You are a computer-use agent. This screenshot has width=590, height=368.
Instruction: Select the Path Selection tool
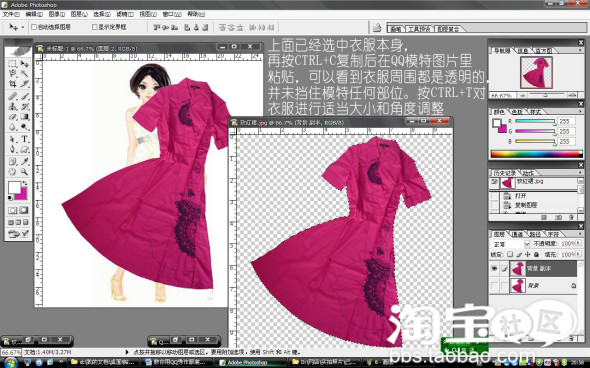tap(13, 139)
